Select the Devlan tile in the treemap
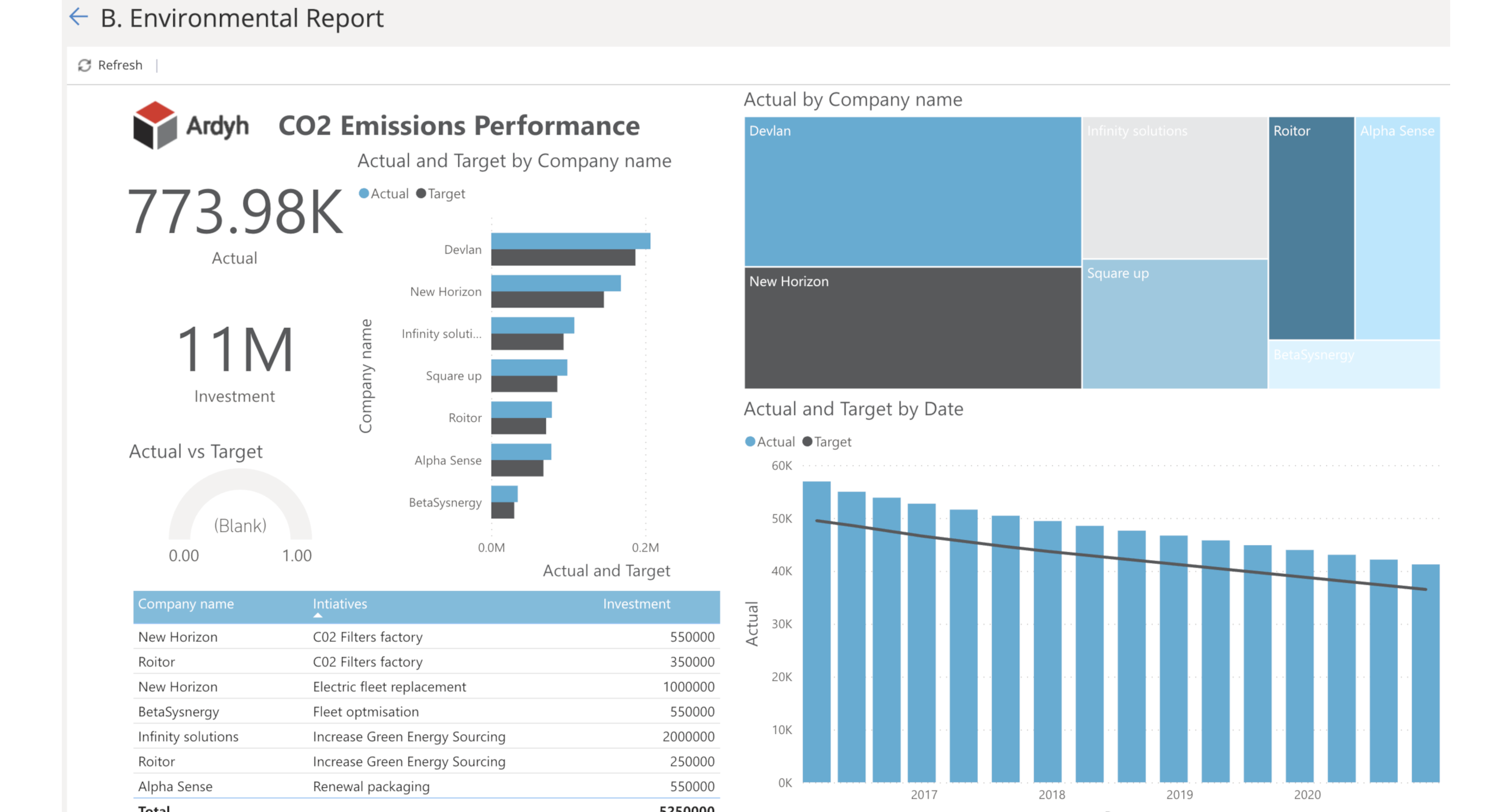 912,191
